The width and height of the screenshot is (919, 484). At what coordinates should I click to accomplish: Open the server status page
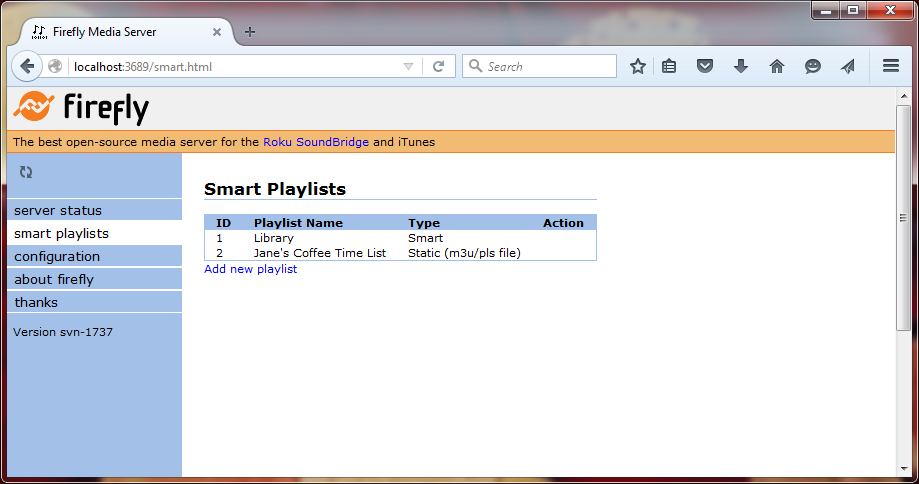(x=58, y=210)
